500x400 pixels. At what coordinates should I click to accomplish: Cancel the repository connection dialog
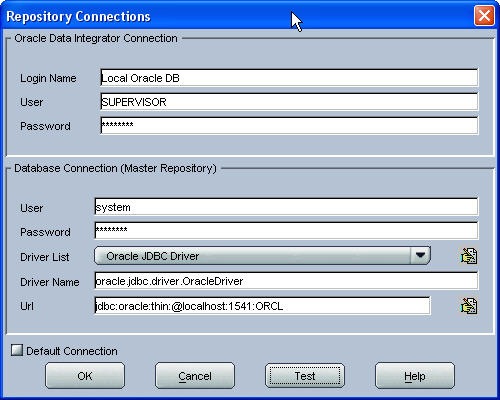(x=195, y=376)
